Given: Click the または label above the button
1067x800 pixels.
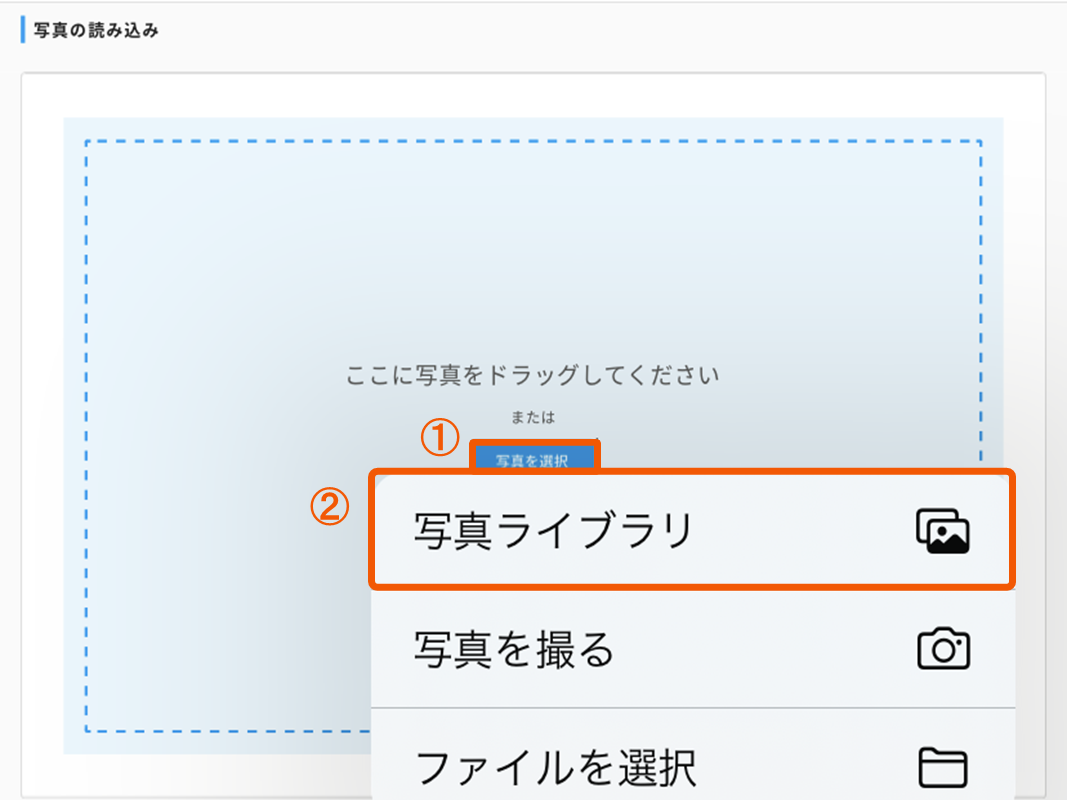Looking at the screenshot, I should tap(532, 417).
